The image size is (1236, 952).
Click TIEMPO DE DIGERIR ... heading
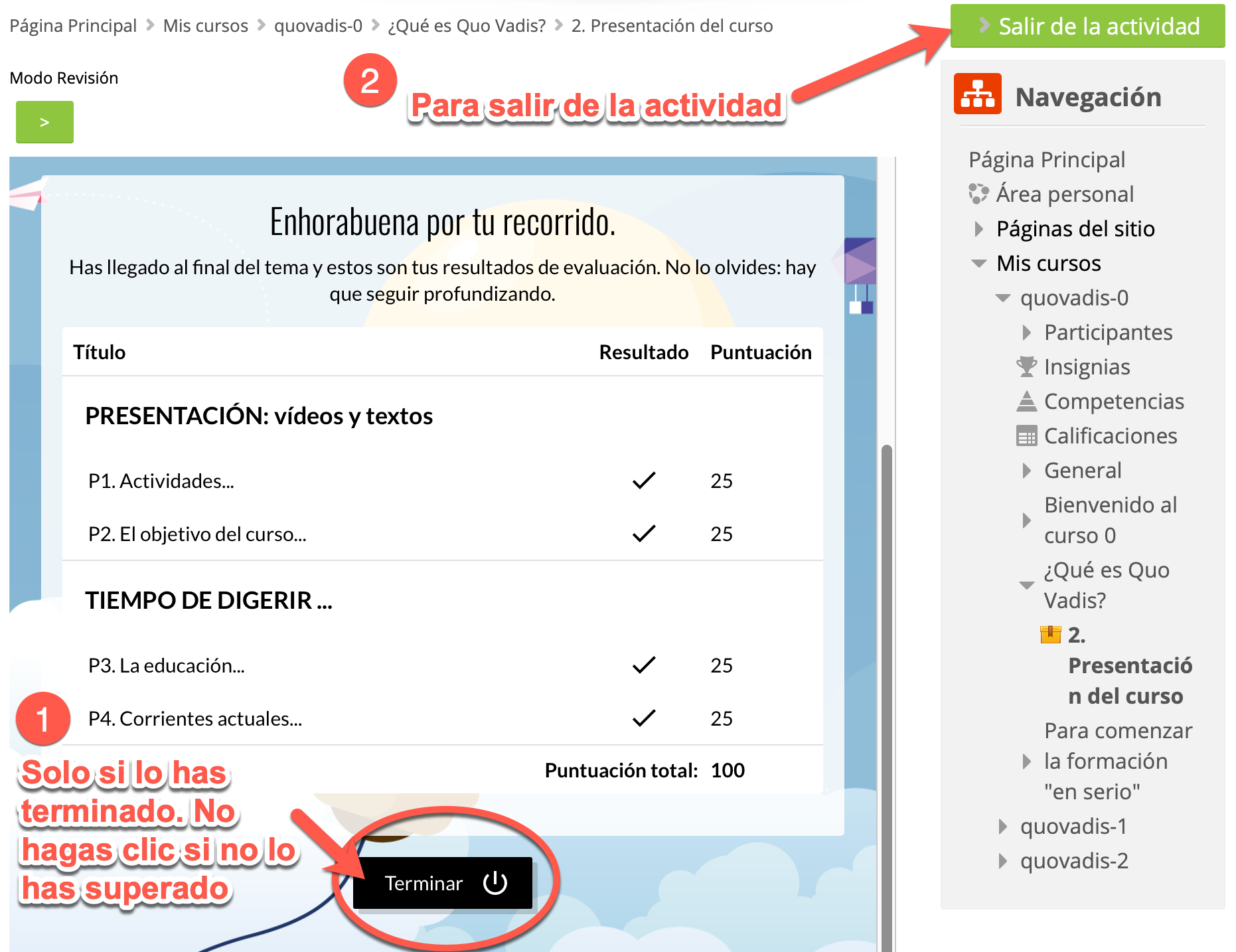point(209,601)
